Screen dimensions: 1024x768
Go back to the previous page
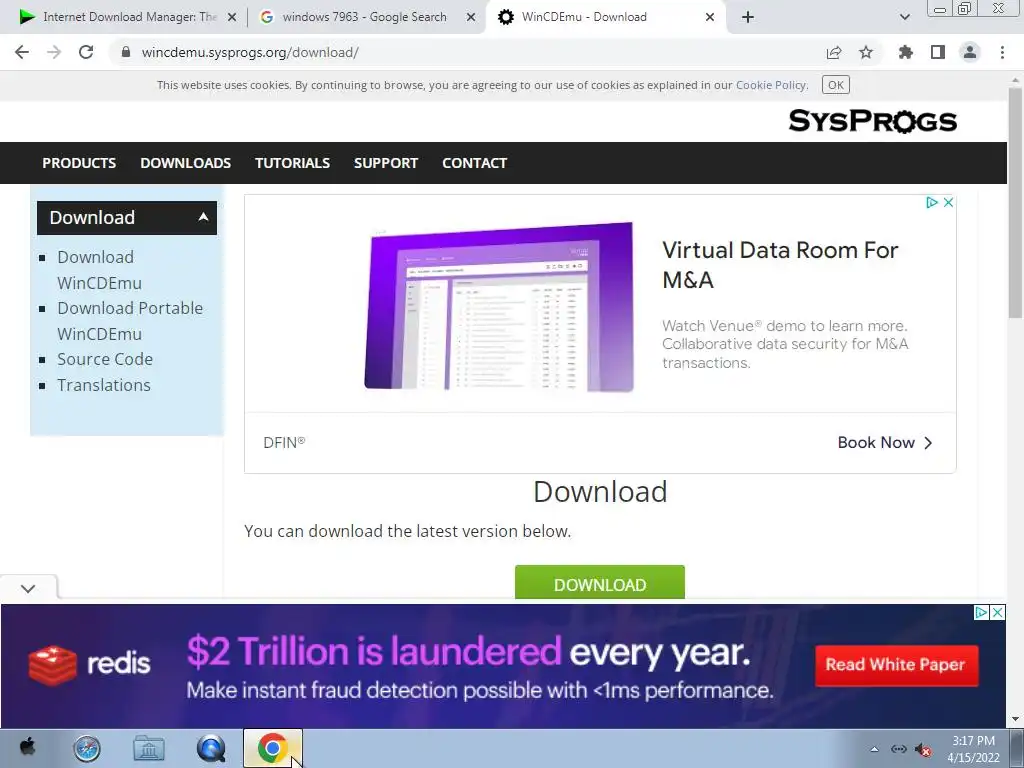pyautogui.click(x=22, y=52)
